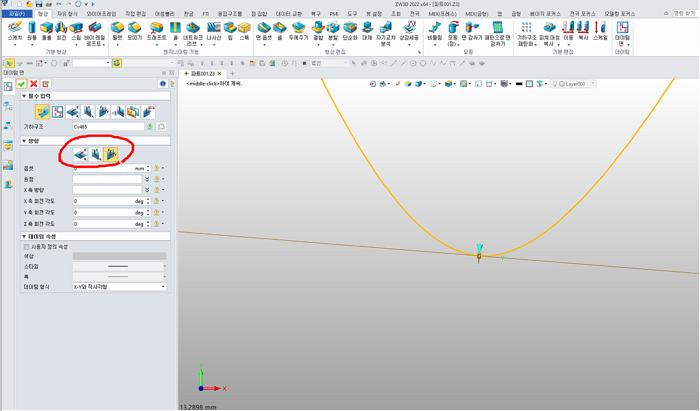Select the first 필수 입력 geometry method icon
The image size is (700, 411).
[42, 112]
